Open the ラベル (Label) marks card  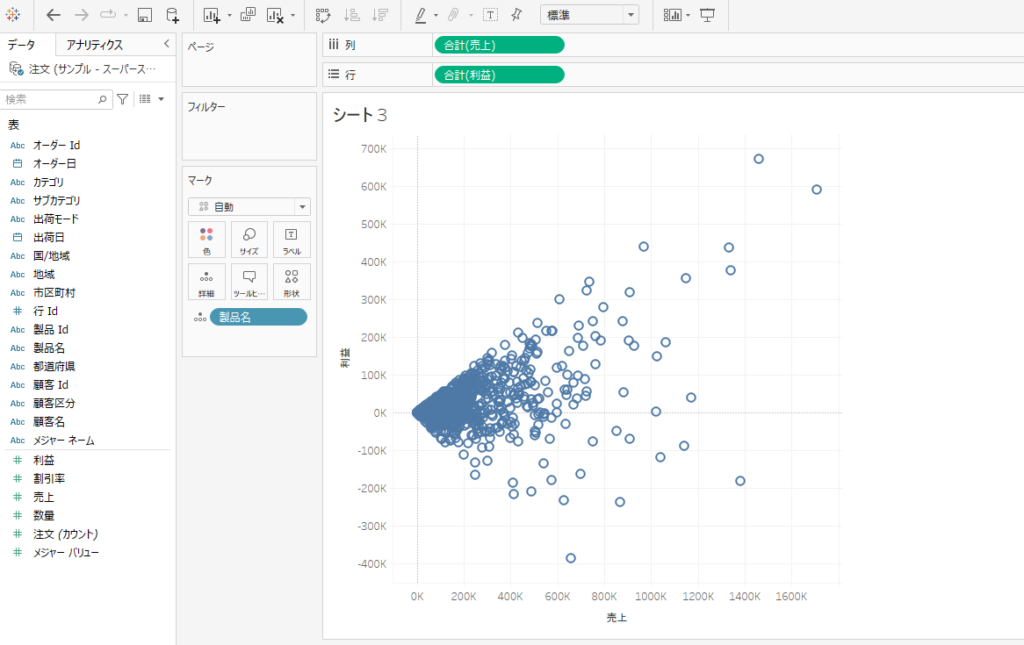(291, 239)
